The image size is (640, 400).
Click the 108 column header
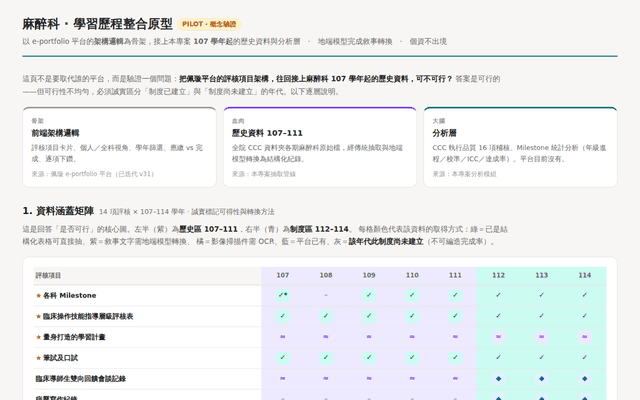coord(326,275)
